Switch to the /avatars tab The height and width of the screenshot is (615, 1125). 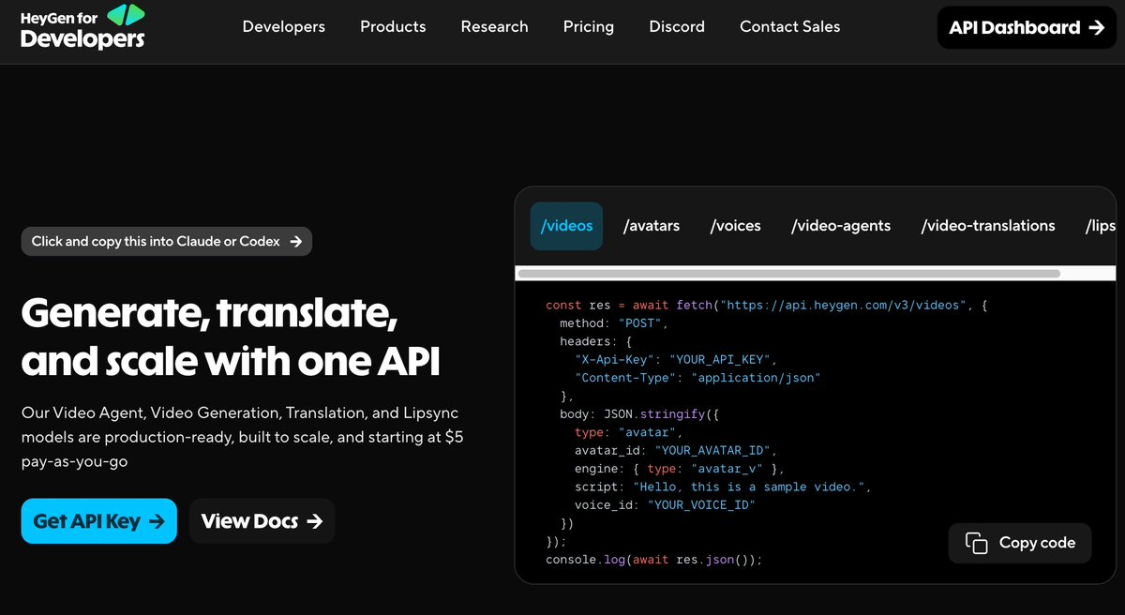(651, 226)
